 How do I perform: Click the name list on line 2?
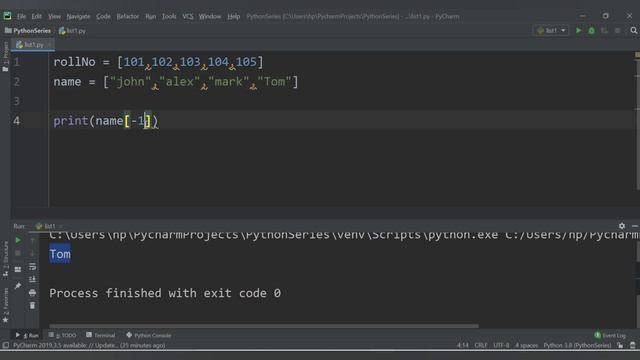point(176,82)
